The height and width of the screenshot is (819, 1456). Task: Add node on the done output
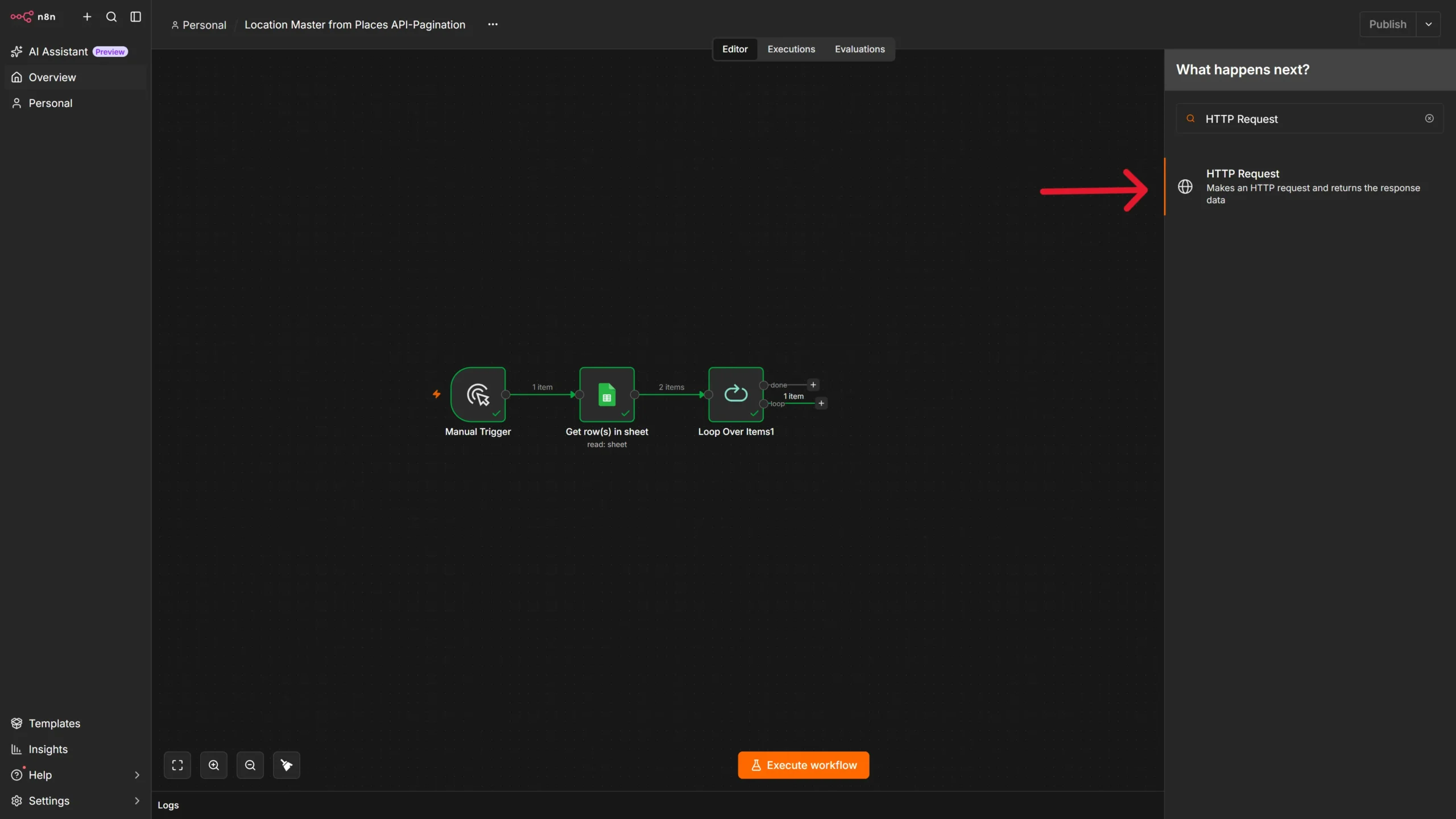click(813, 385)
